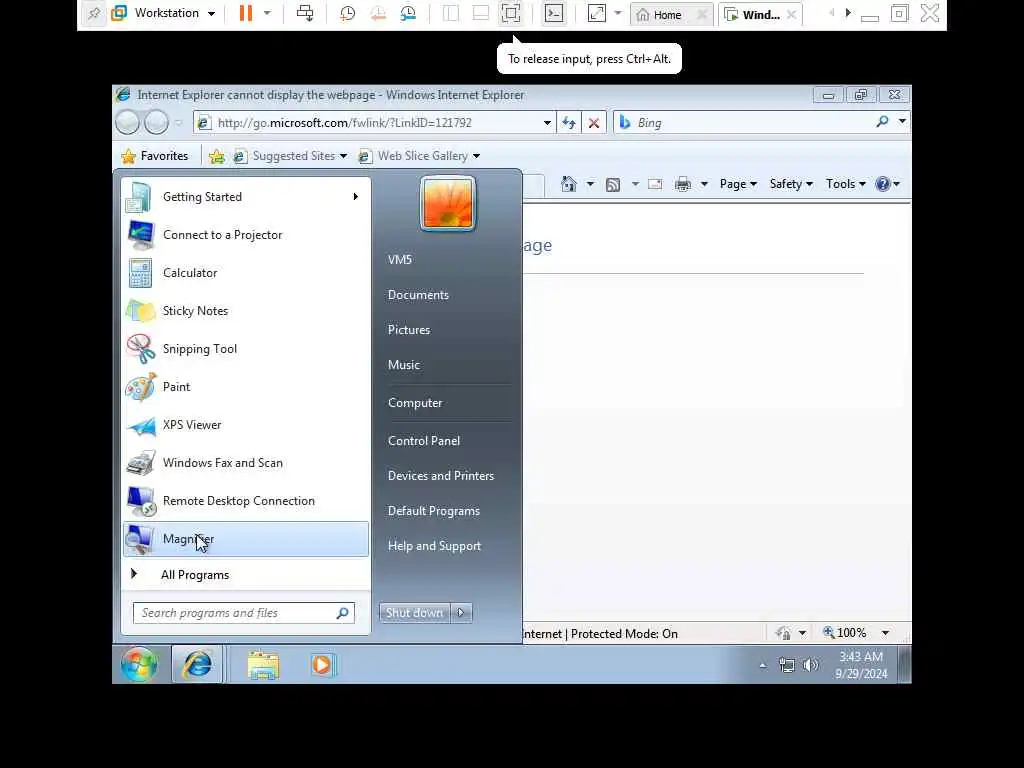Open Control Panel

[424, 441]
